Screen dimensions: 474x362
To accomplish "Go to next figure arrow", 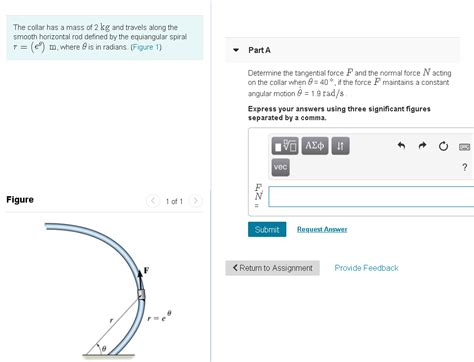I will tap(196, 201).
